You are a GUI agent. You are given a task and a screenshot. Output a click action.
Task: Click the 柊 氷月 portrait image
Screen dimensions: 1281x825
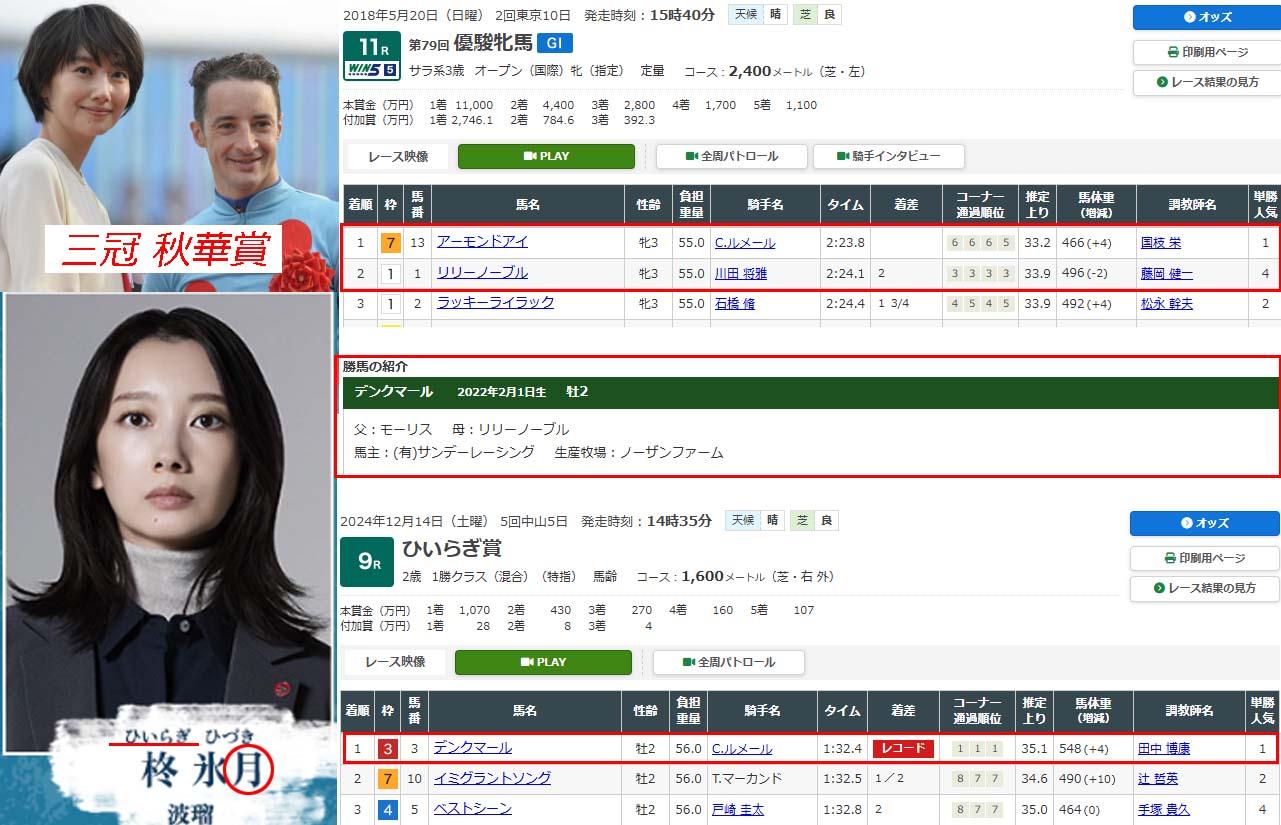click(167, 520)
